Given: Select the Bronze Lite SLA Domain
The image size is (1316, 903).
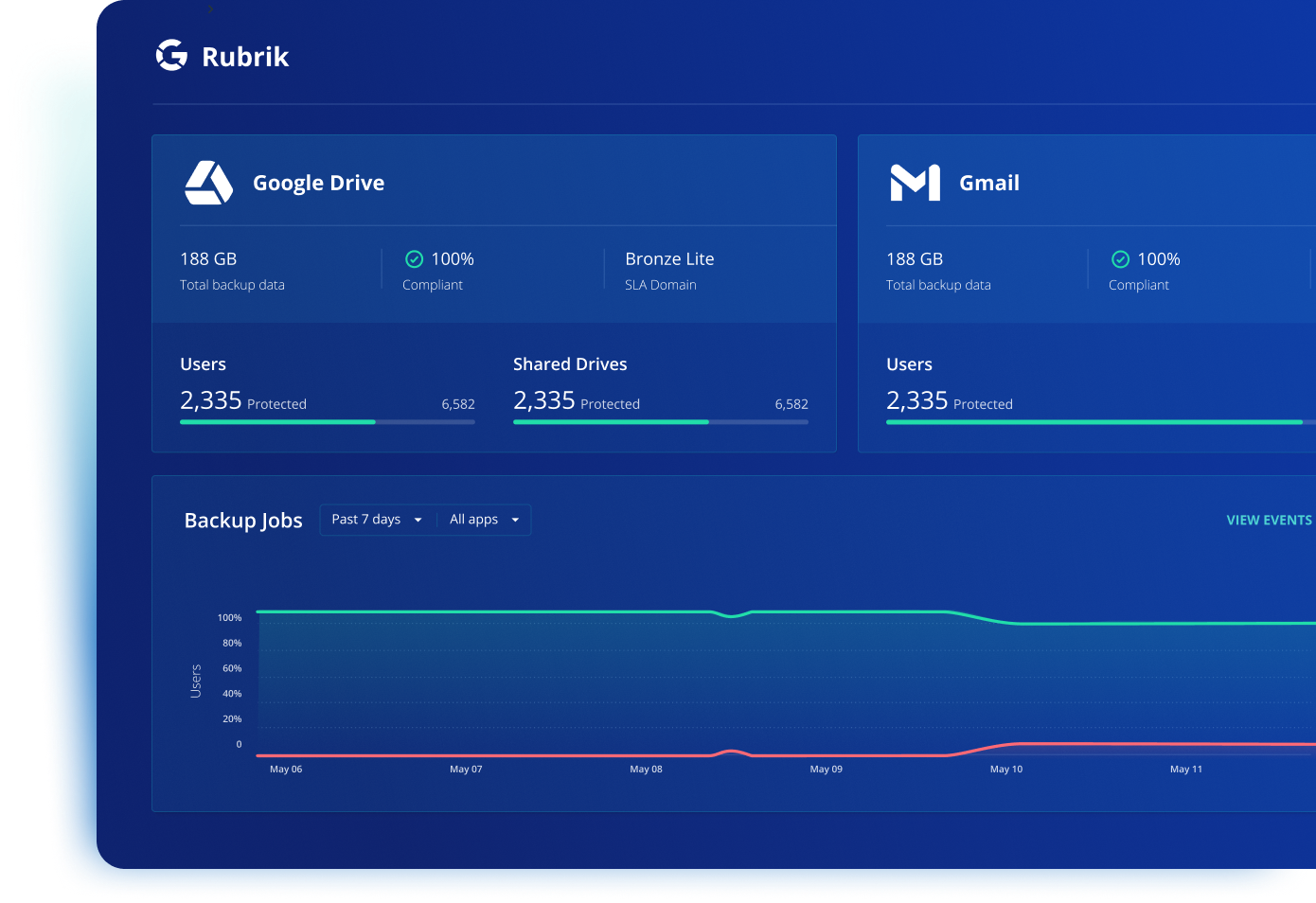Looking at the screenshot, I should [x=669, y=259].
